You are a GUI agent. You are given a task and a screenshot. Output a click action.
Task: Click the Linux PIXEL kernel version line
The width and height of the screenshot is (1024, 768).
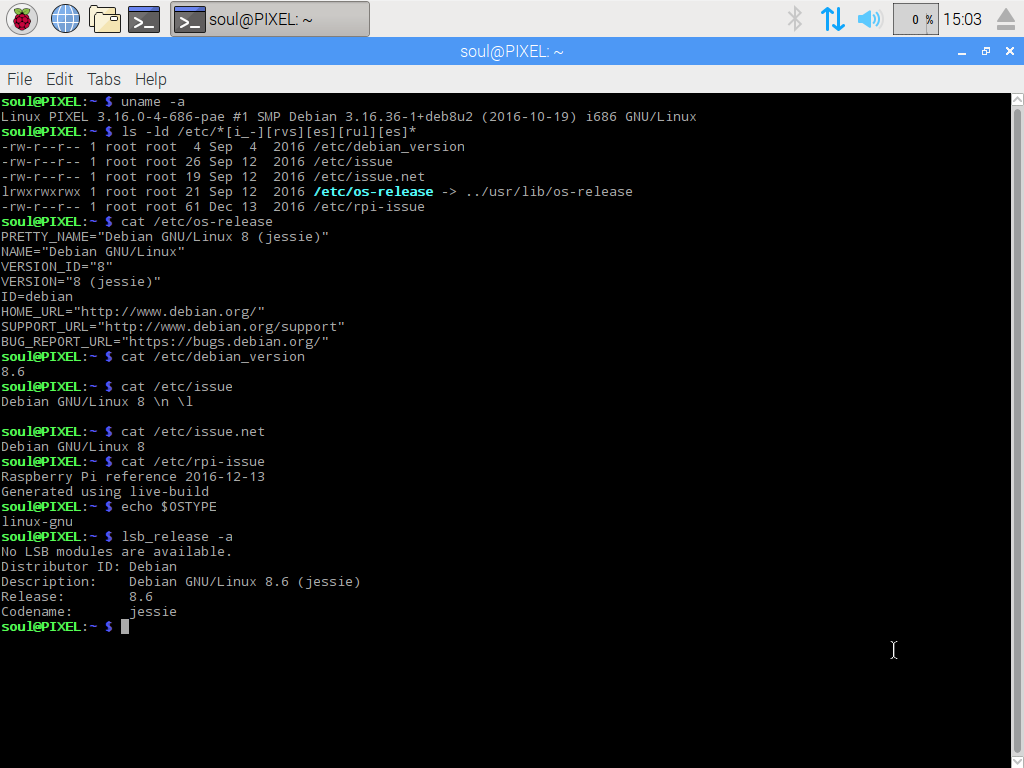(x=349, y=116)
